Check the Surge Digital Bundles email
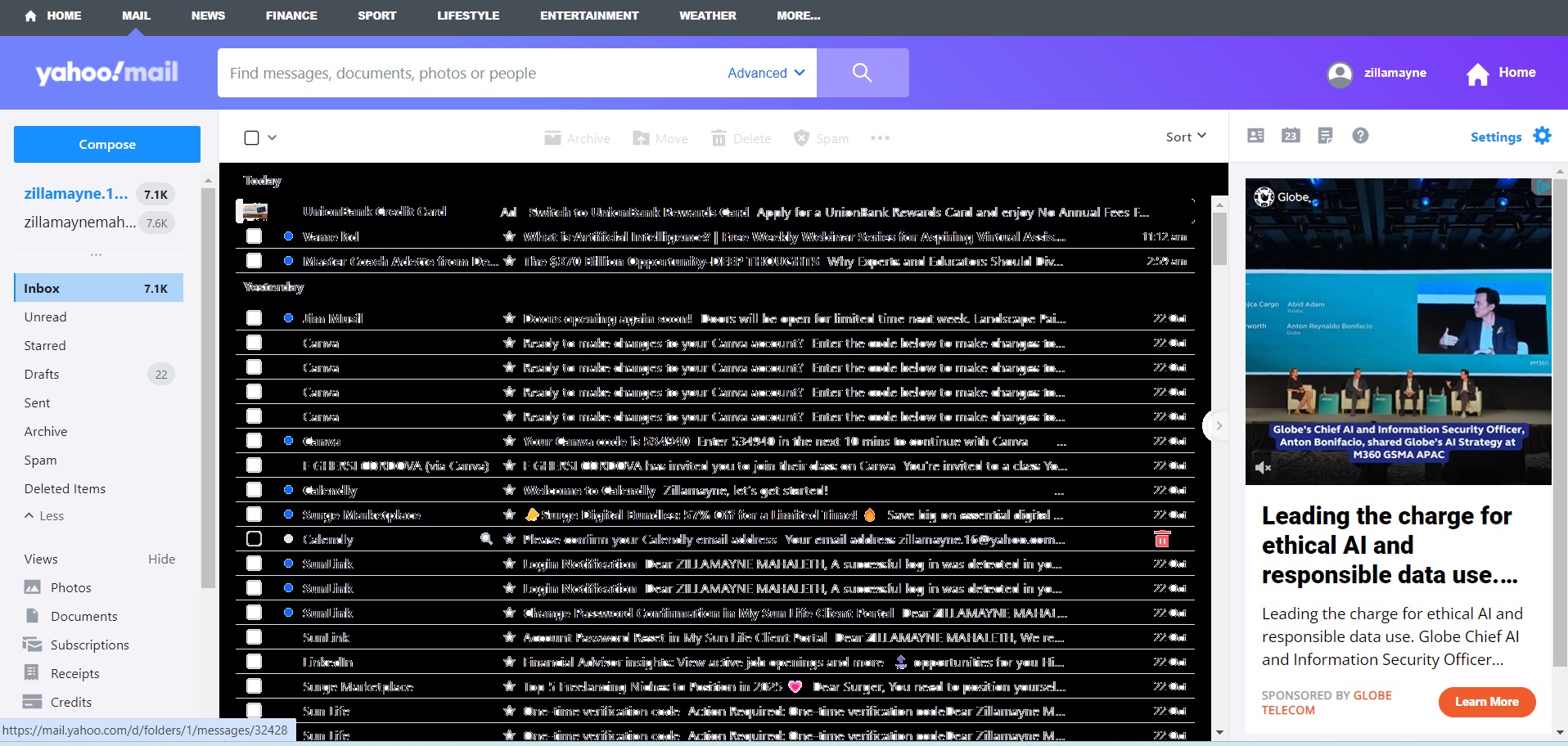This screenshot has height=746, width=1568. pos(255,515)
